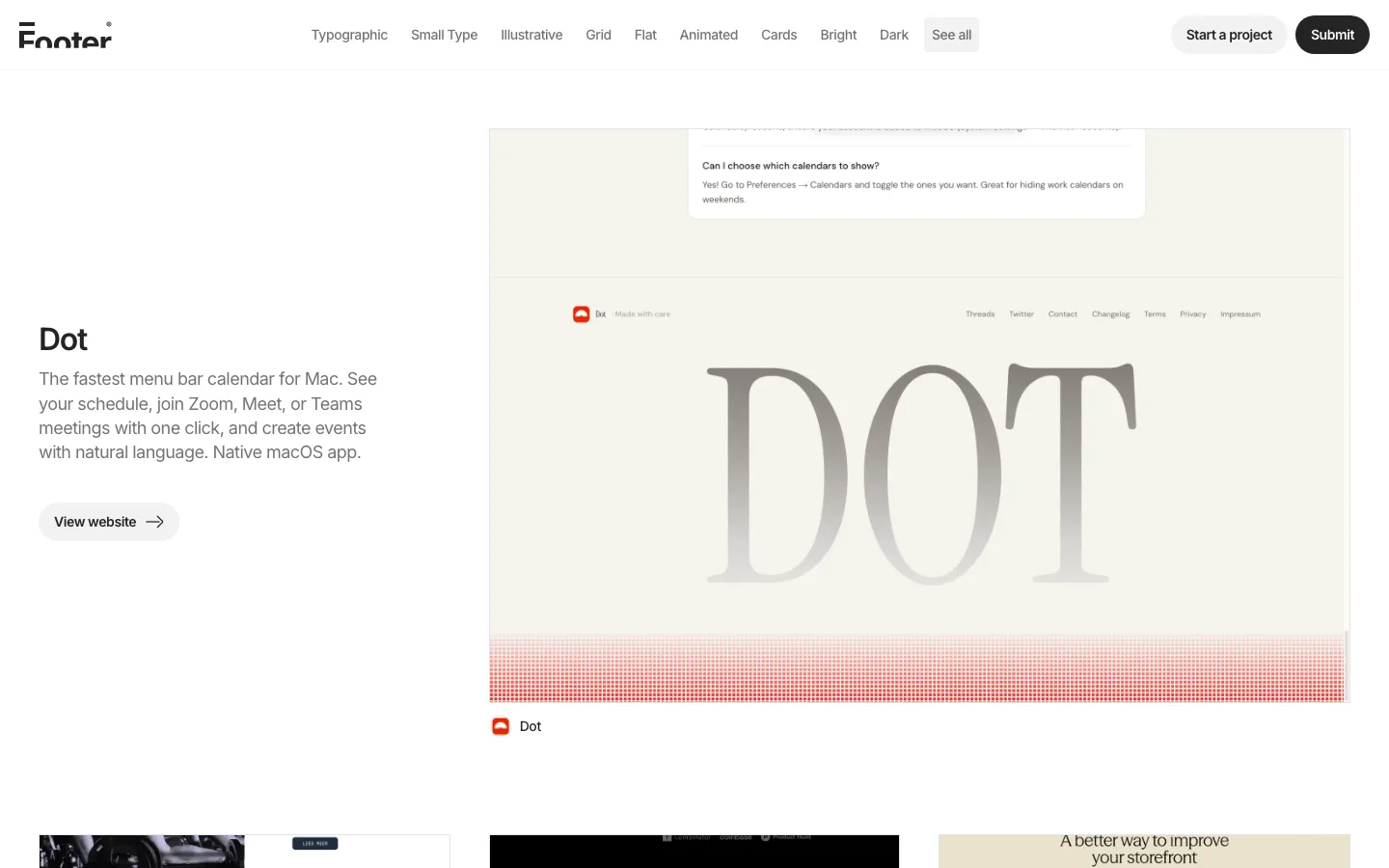Open the dark motorcycle thumbnail card
This screenshot has width=1389, height=868.
[244, 852]
